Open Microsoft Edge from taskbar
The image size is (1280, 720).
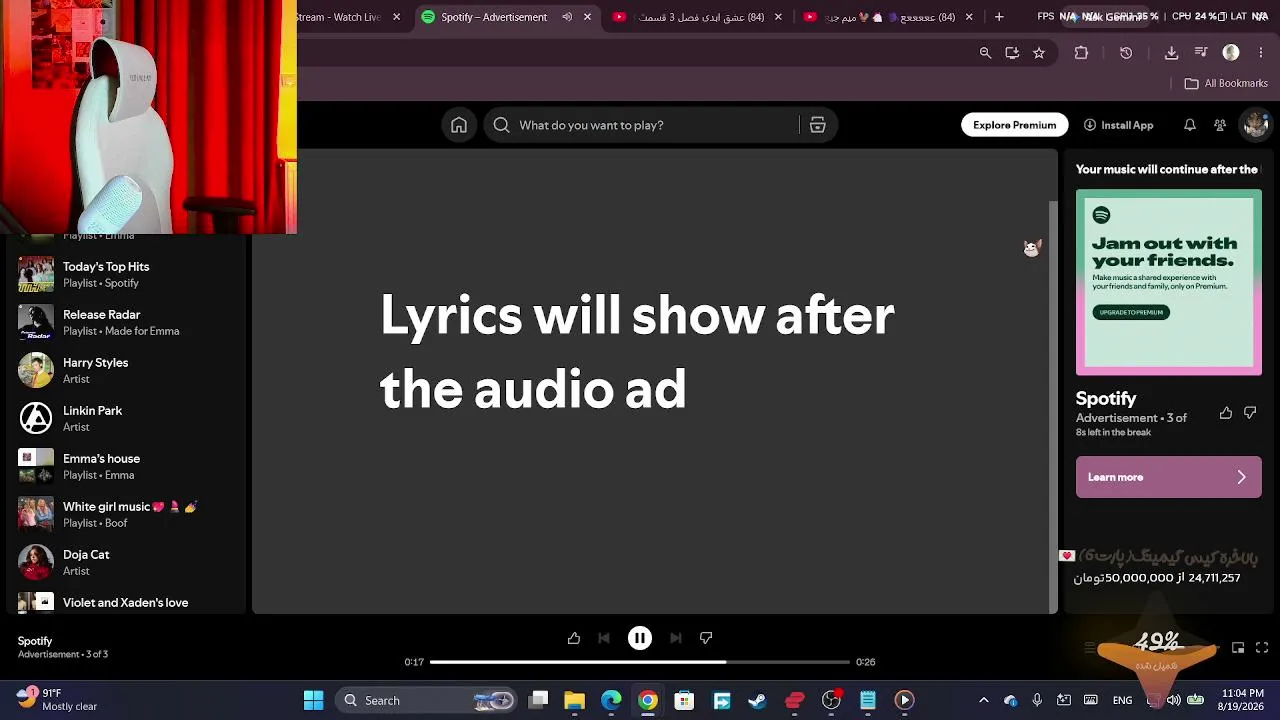point(611,700)
